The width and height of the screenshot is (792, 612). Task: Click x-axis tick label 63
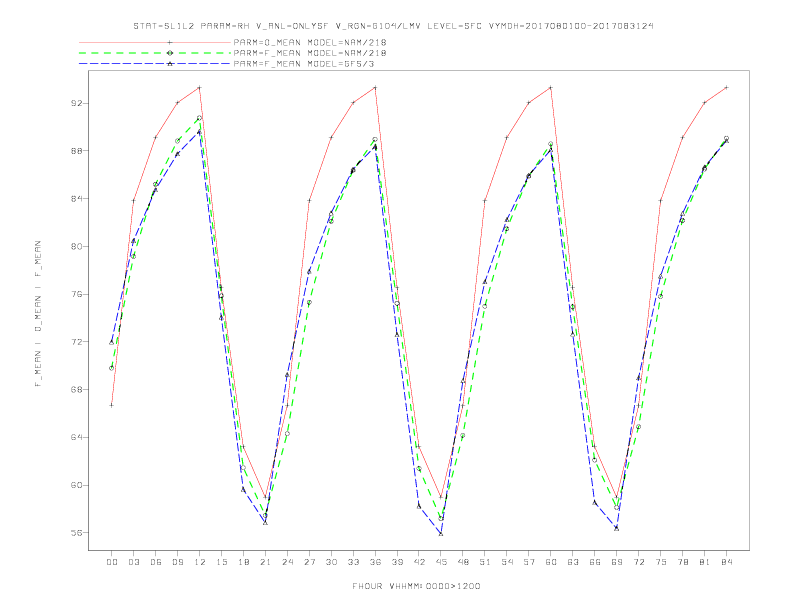[x=573, y=562]
